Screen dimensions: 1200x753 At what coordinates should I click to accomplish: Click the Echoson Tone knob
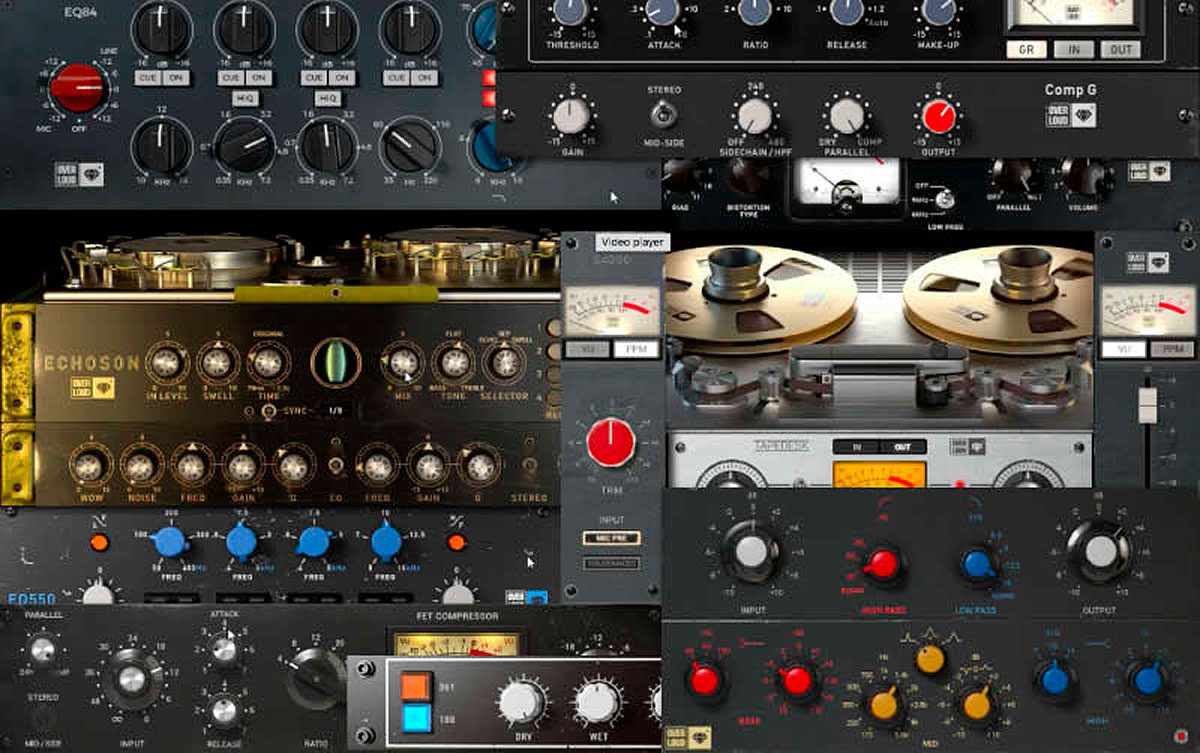(x=455, y=364)
